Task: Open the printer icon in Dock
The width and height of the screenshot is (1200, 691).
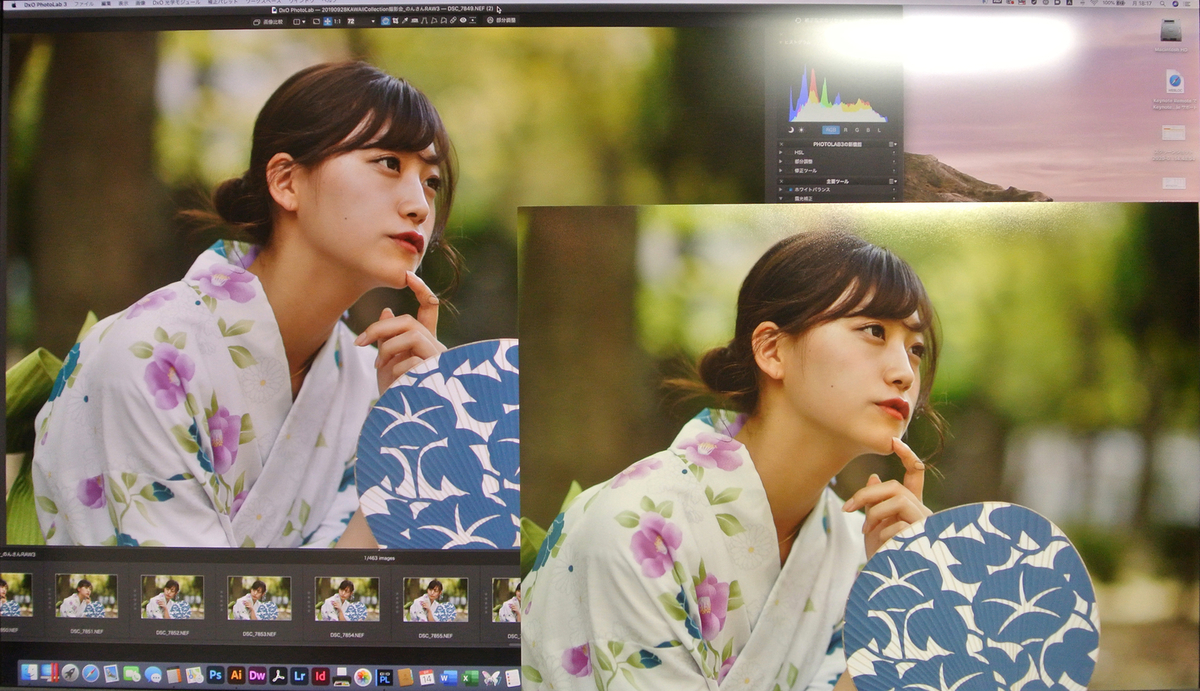Action: (x=341, y=676)
